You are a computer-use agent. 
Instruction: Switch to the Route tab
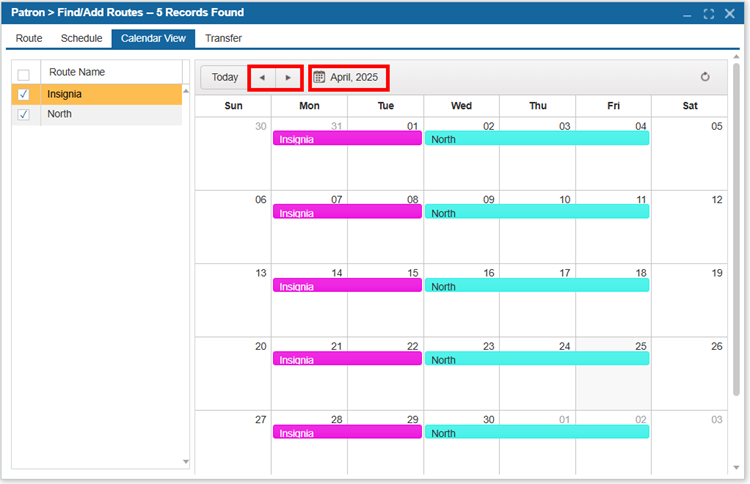click(29, 38)
